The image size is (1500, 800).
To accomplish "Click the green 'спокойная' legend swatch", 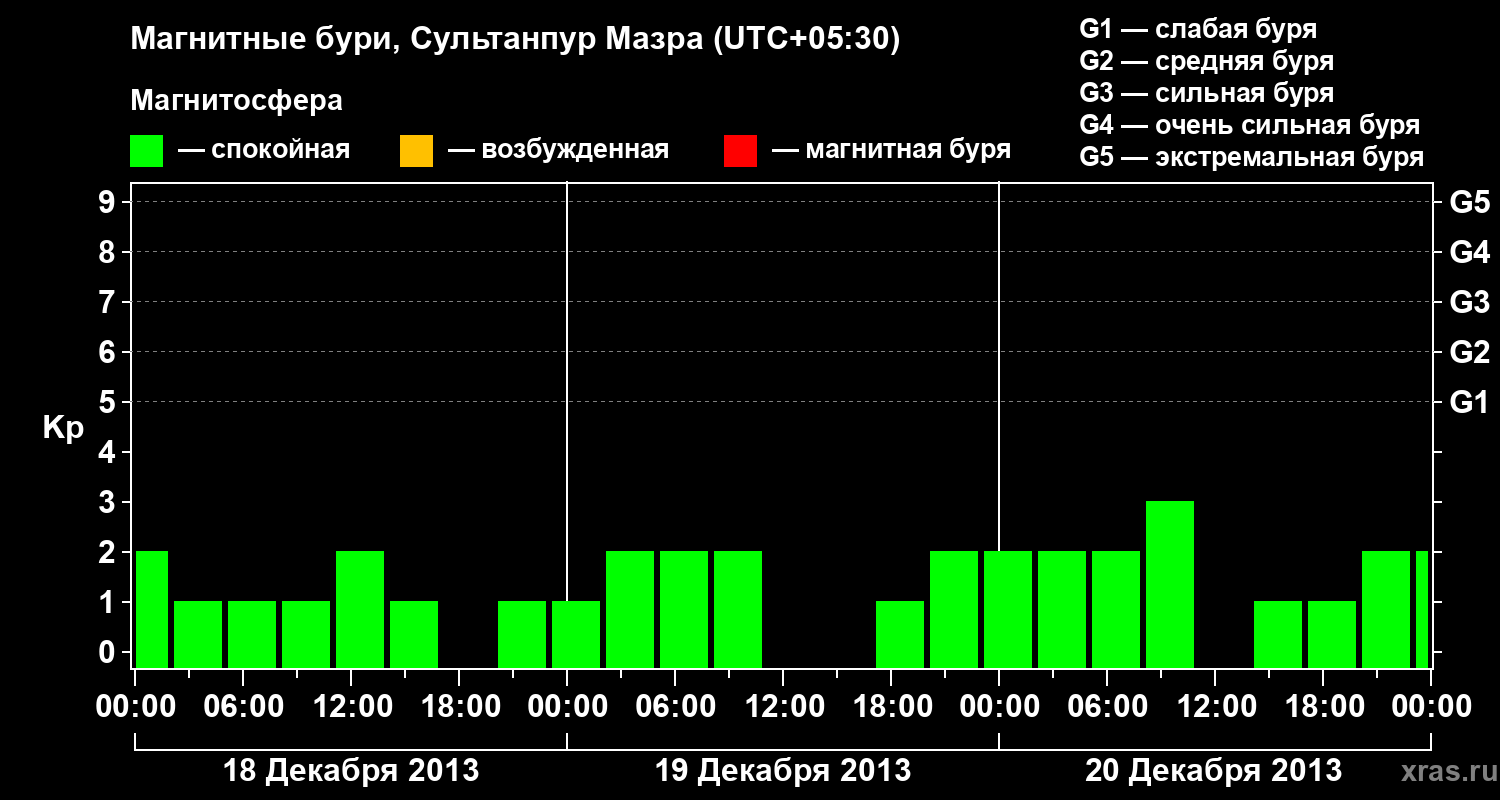I will tap(147, 151).
